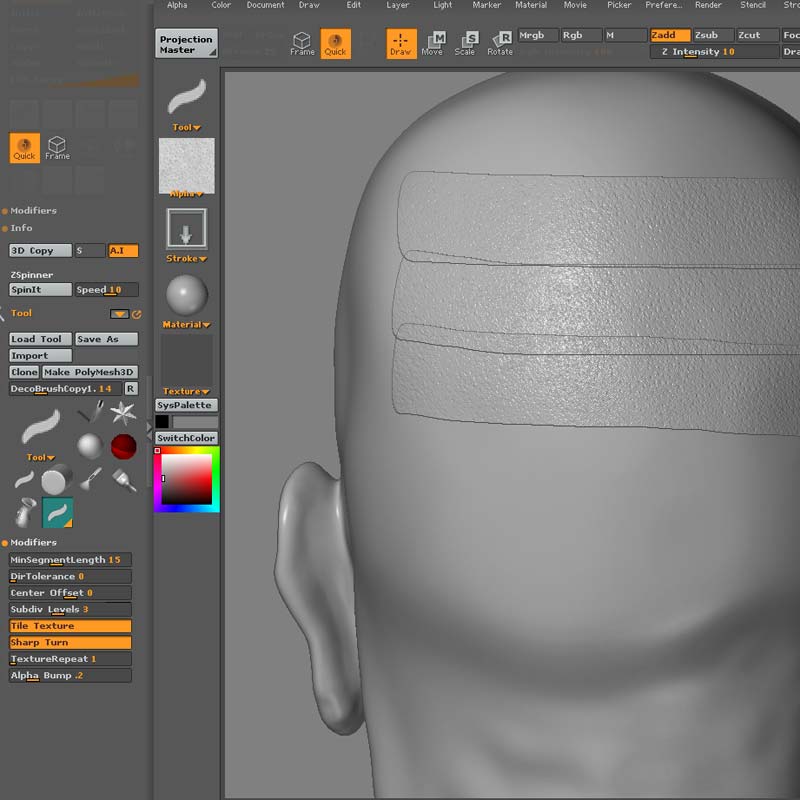Viewport: 800px width, 800px height.
Task: Open the Material menu
Action: pos(531,5)
